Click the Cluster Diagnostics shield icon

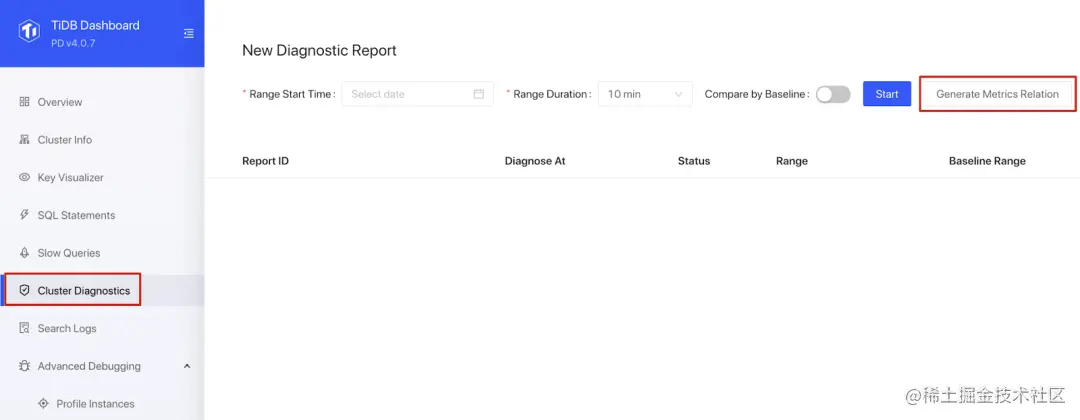tap(25, 291)
